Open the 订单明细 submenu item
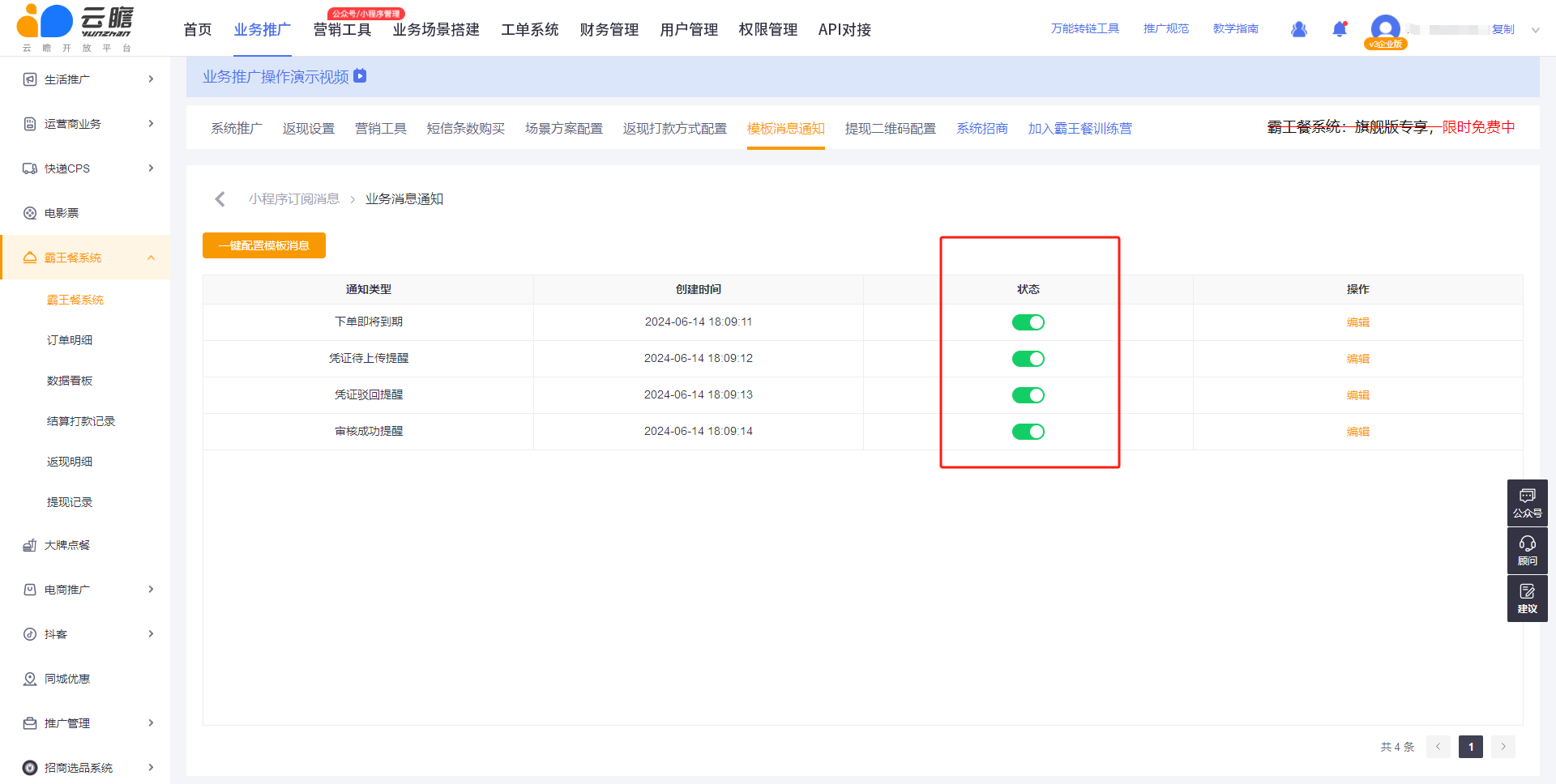 coord(70,340)
